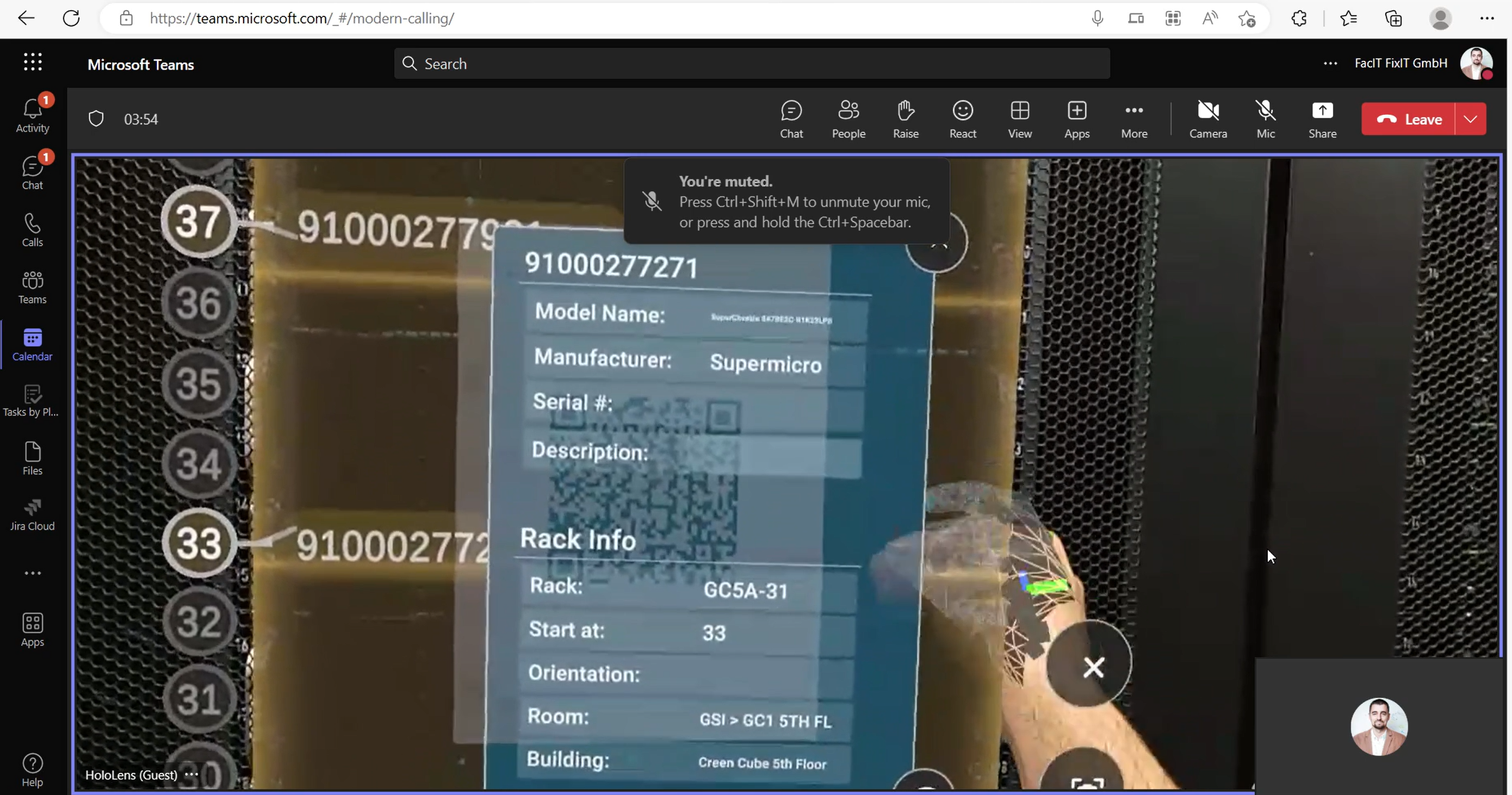Expand more apps ellipsis in sidebar

click(x=32, y=573)
